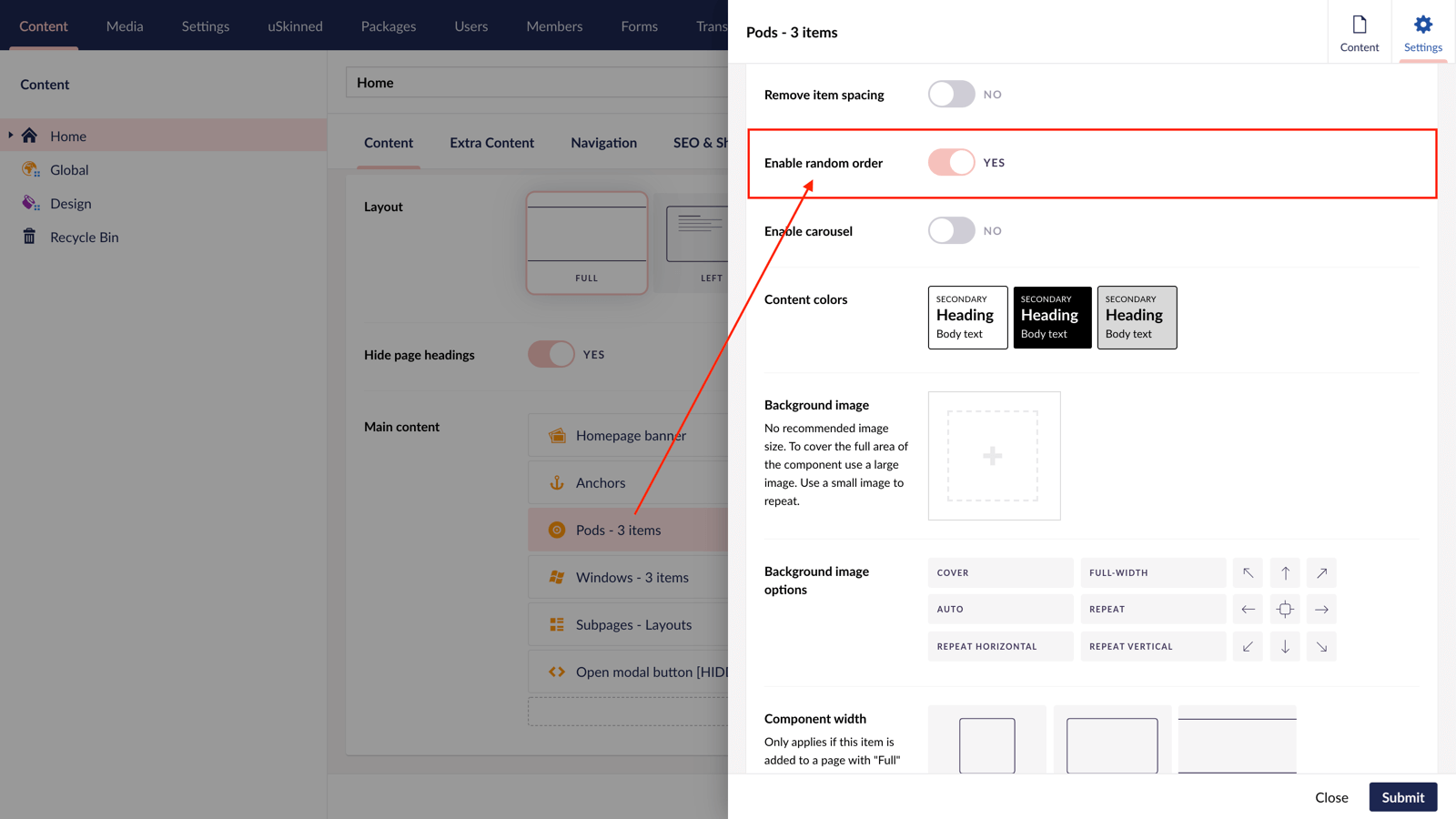Enable the carousel toggle
This screenshot has height=819, width=1456.
(x=952, y=230)
